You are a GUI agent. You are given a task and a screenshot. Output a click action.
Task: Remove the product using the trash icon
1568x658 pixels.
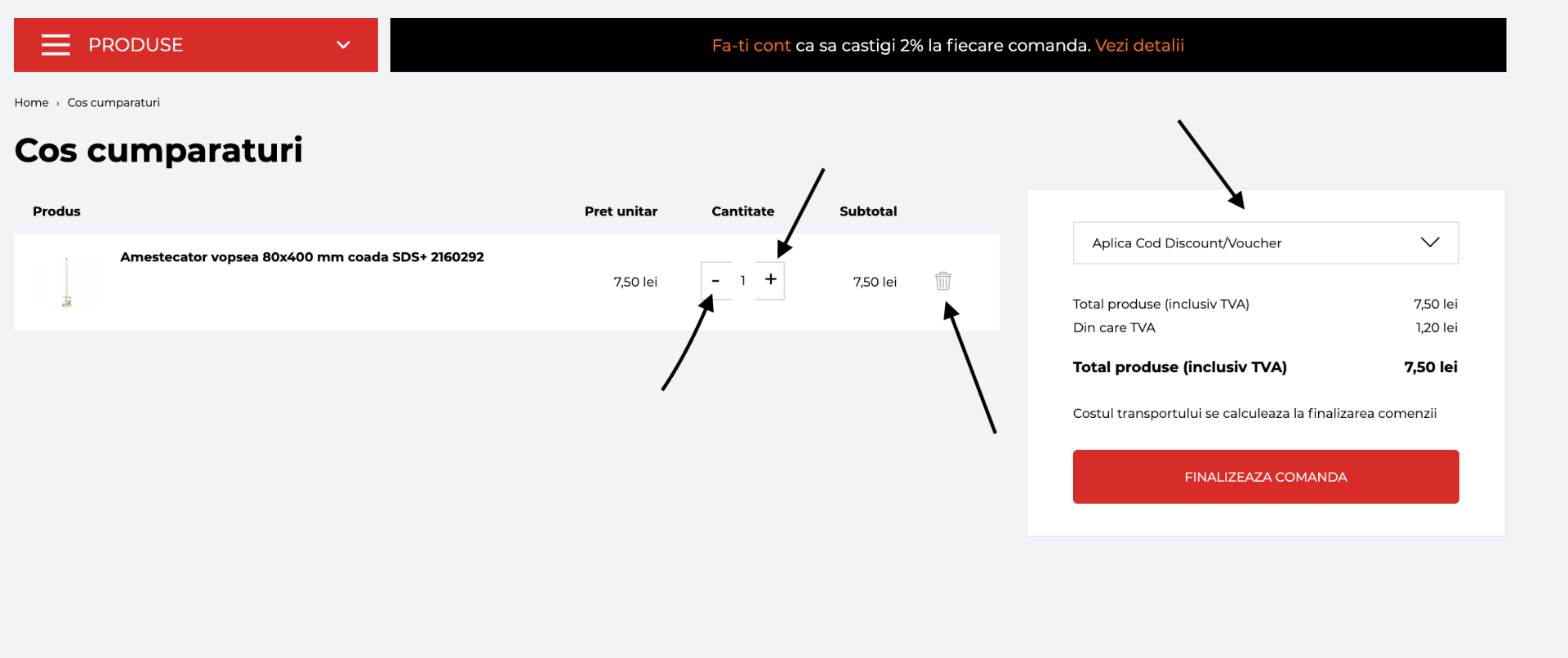click(x=943, y=281)
